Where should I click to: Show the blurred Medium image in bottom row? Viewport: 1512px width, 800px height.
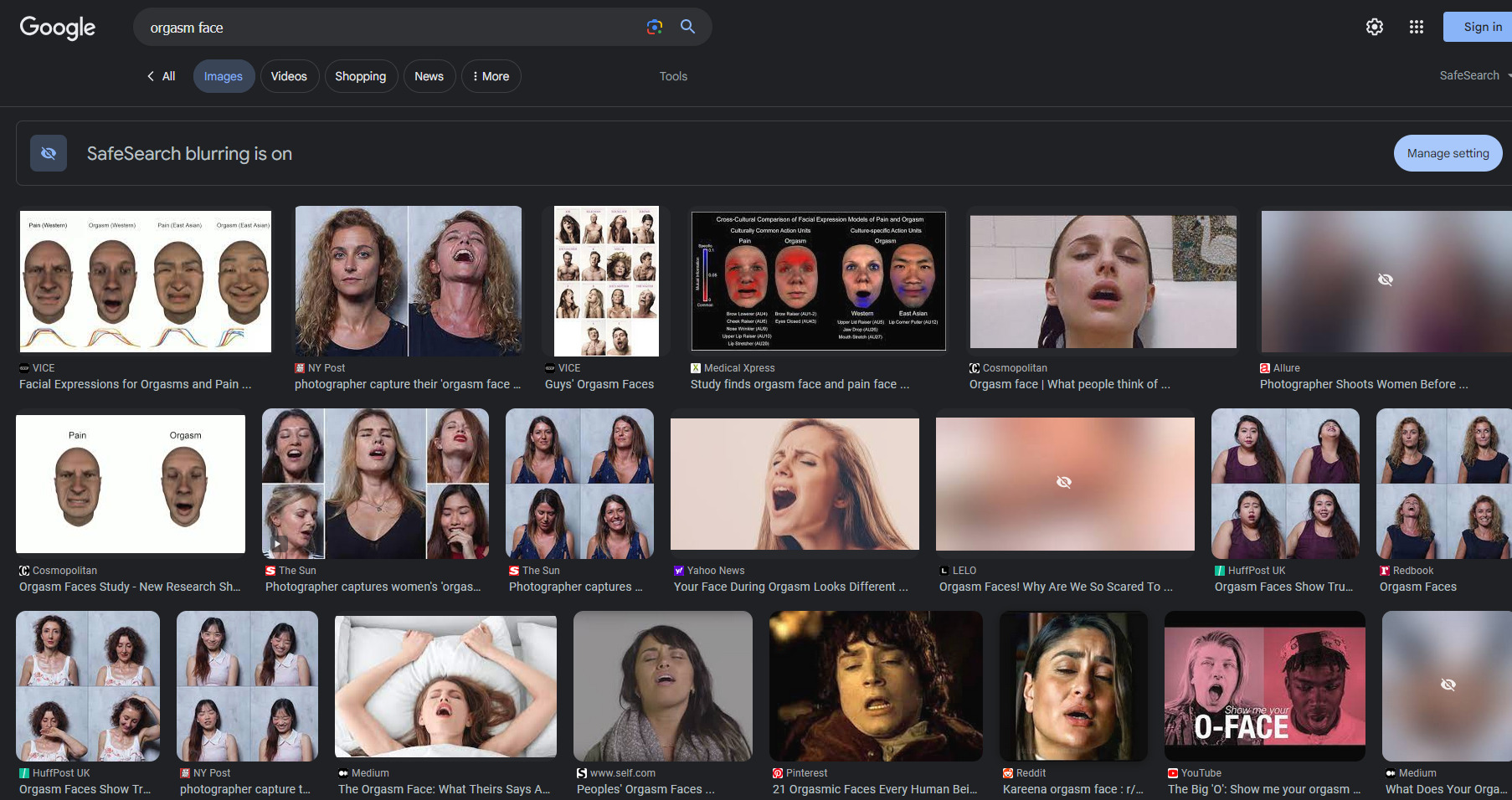click(1448, 685)
